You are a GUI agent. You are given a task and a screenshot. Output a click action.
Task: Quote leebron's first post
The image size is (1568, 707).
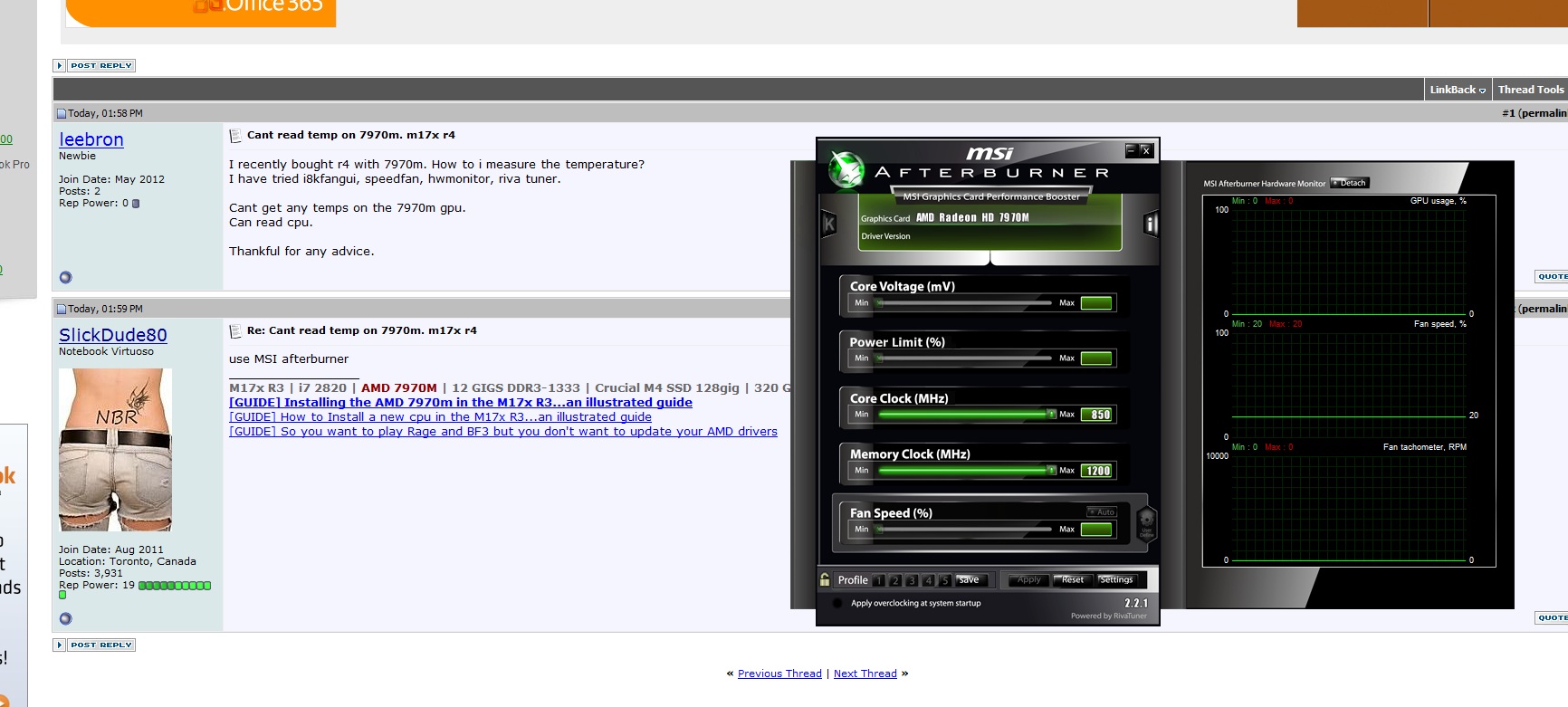1552,276
